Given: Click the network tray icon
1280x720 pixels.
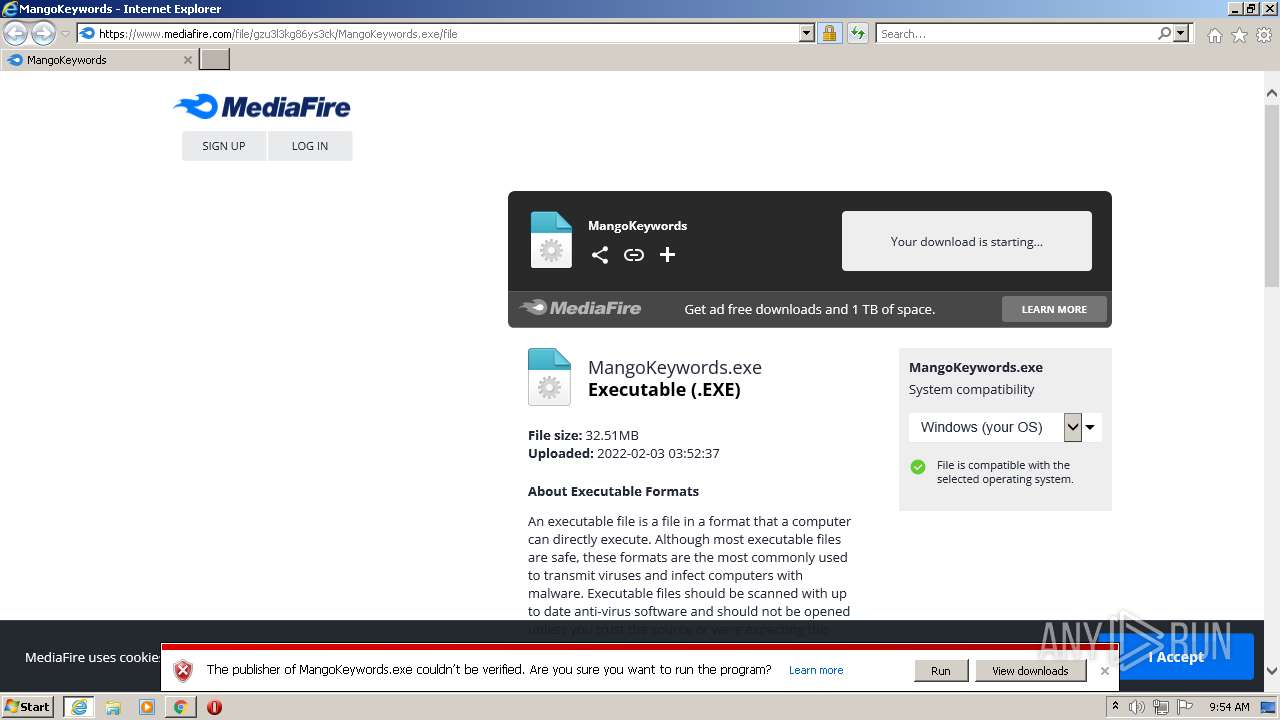Looking at the screenshot, I should pos(1161,707).
